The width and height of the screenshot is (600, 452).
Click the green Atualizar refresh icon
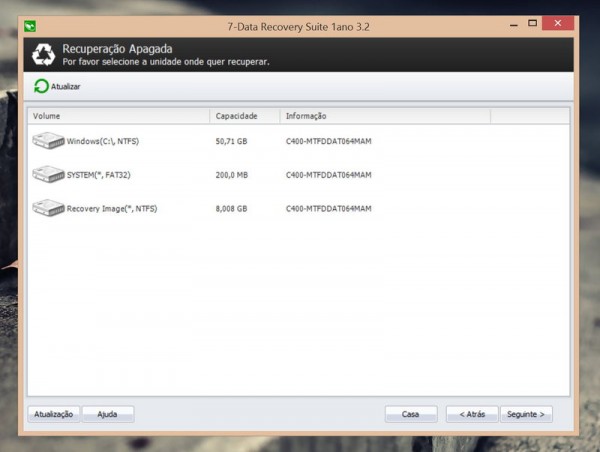41,86
